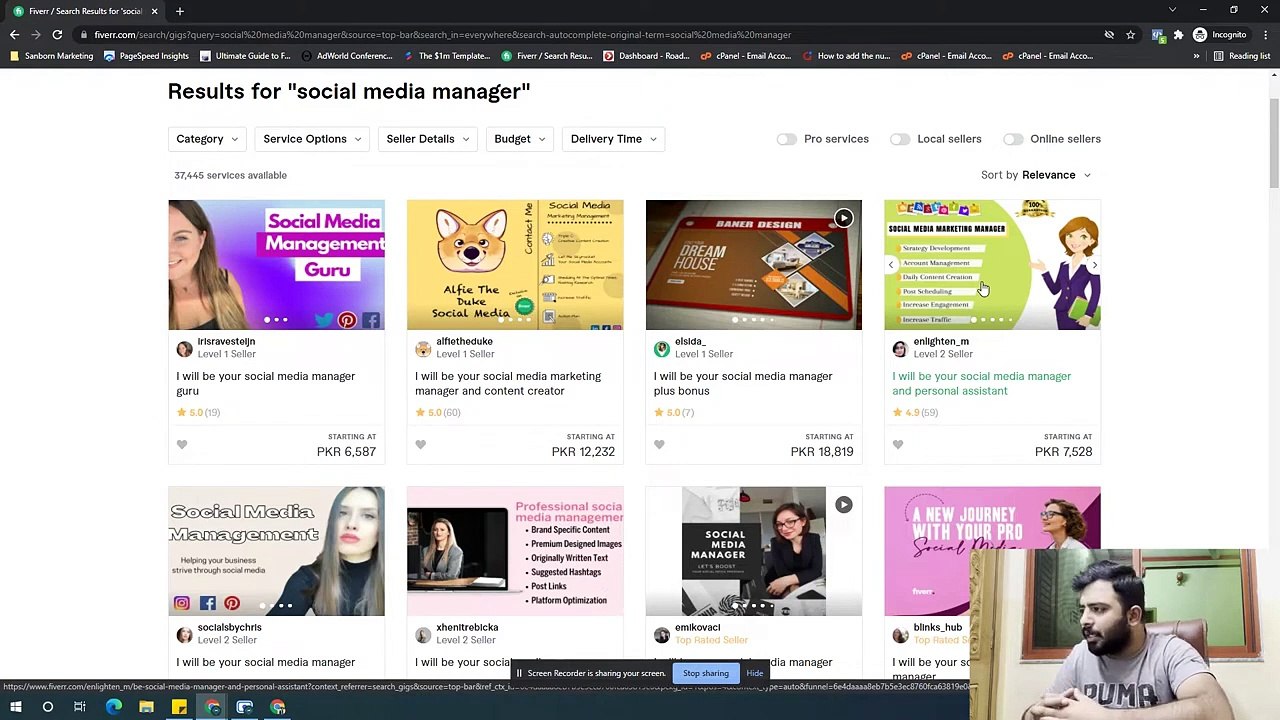
Task: Click the PKR 7,528 starting price
Action: [1064, 452]
